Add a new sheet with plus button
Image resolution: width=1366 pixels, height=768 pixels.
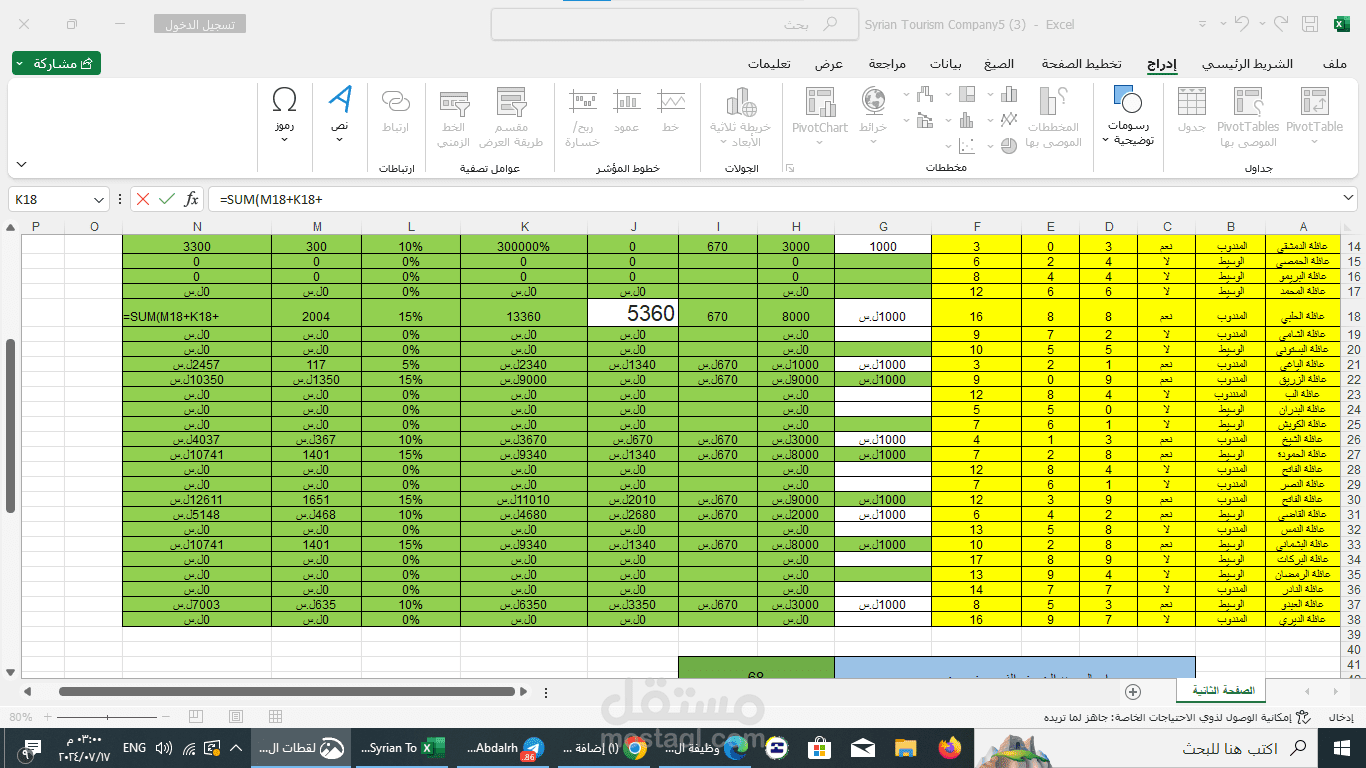coord(1132,691)
